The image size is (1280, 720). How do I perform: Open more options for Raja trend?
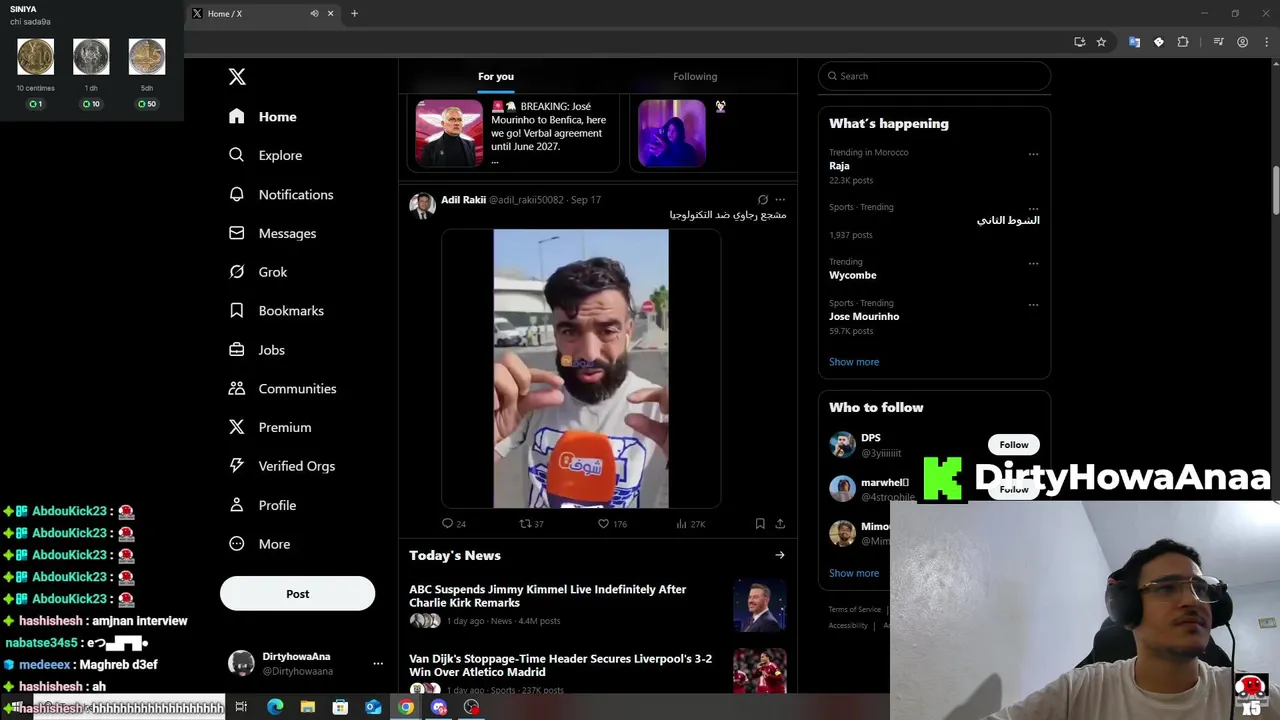(x=1033, y=154)
